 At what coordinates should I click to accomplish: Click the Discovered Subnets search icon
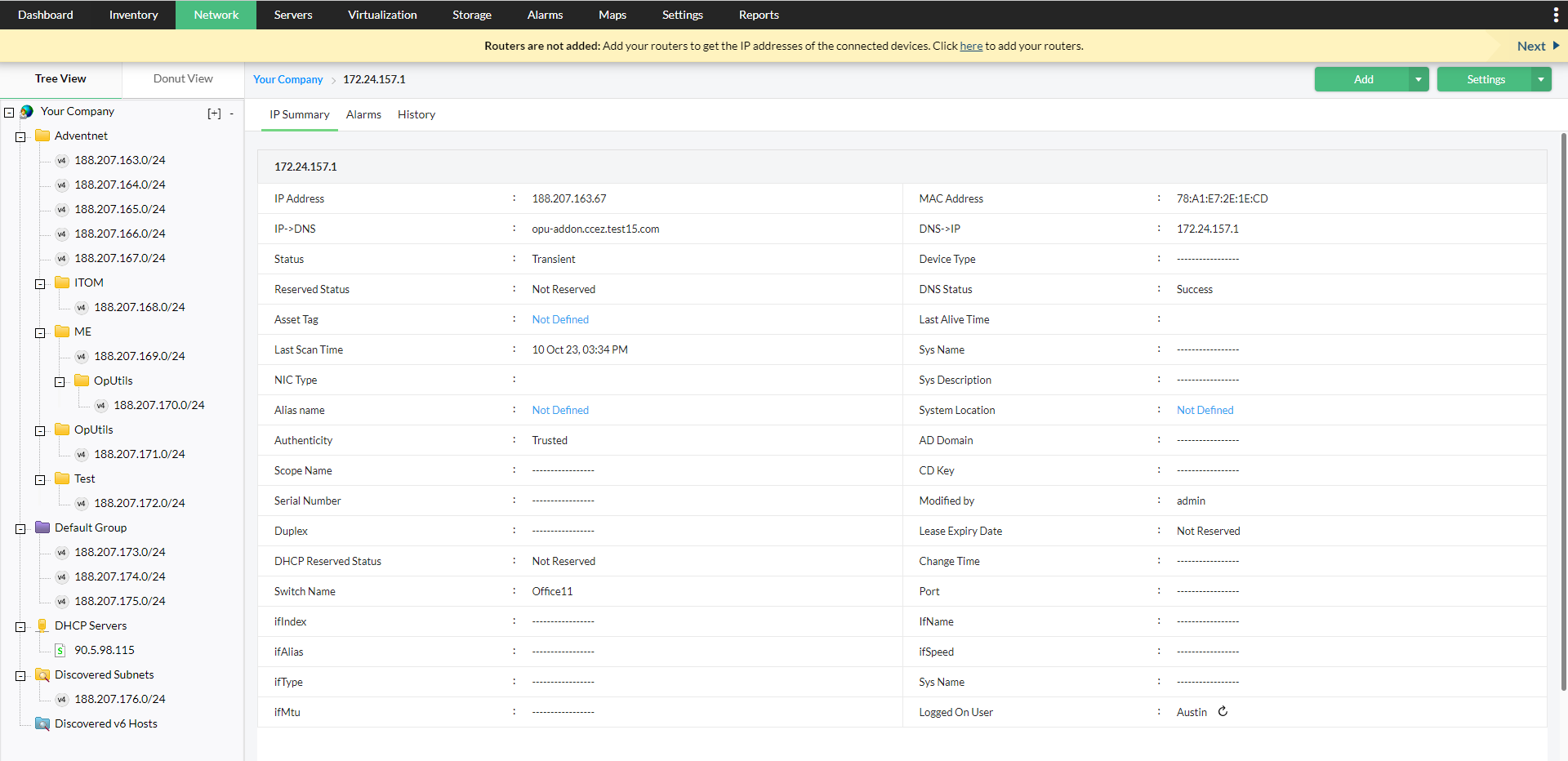[42, 674]
